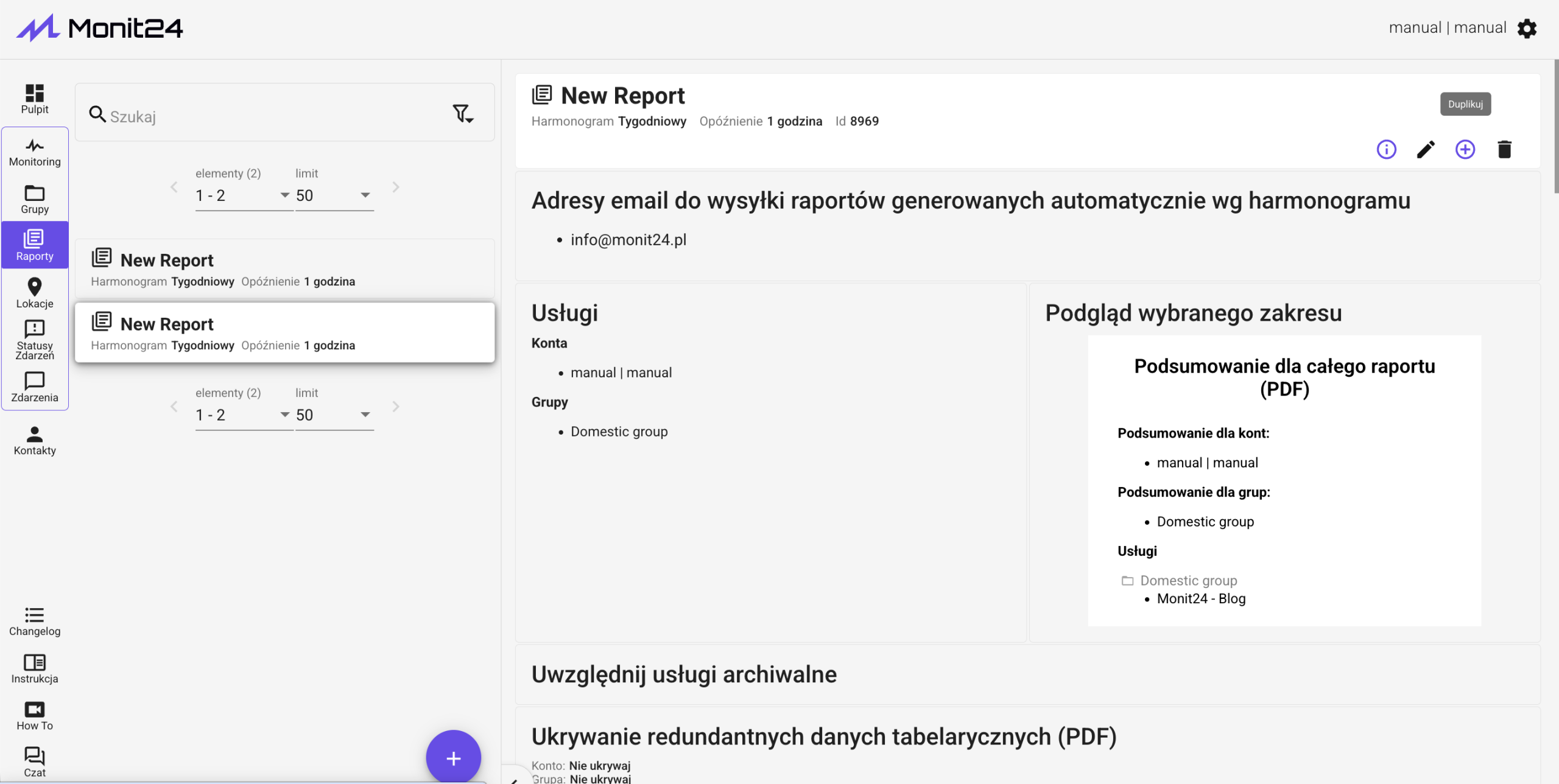Open the bottom limit 50 dropdown
The width and height of the screenshot is (1559, 784).
(334, 415)
